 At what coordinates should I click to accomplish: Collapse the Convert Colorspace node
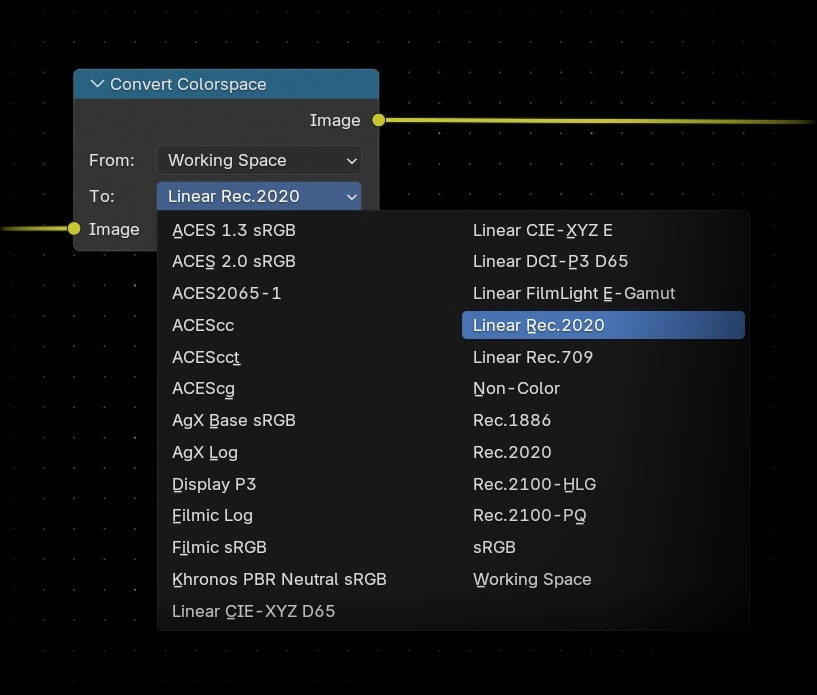(x=96, y=84)
